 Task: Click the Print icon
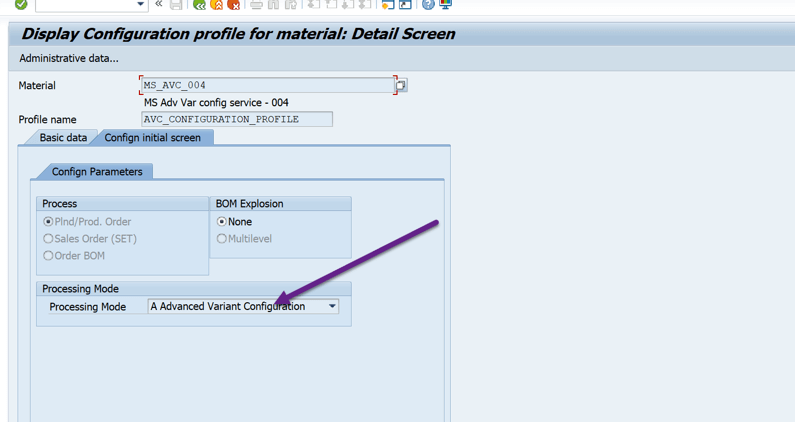tap(256, 5)
